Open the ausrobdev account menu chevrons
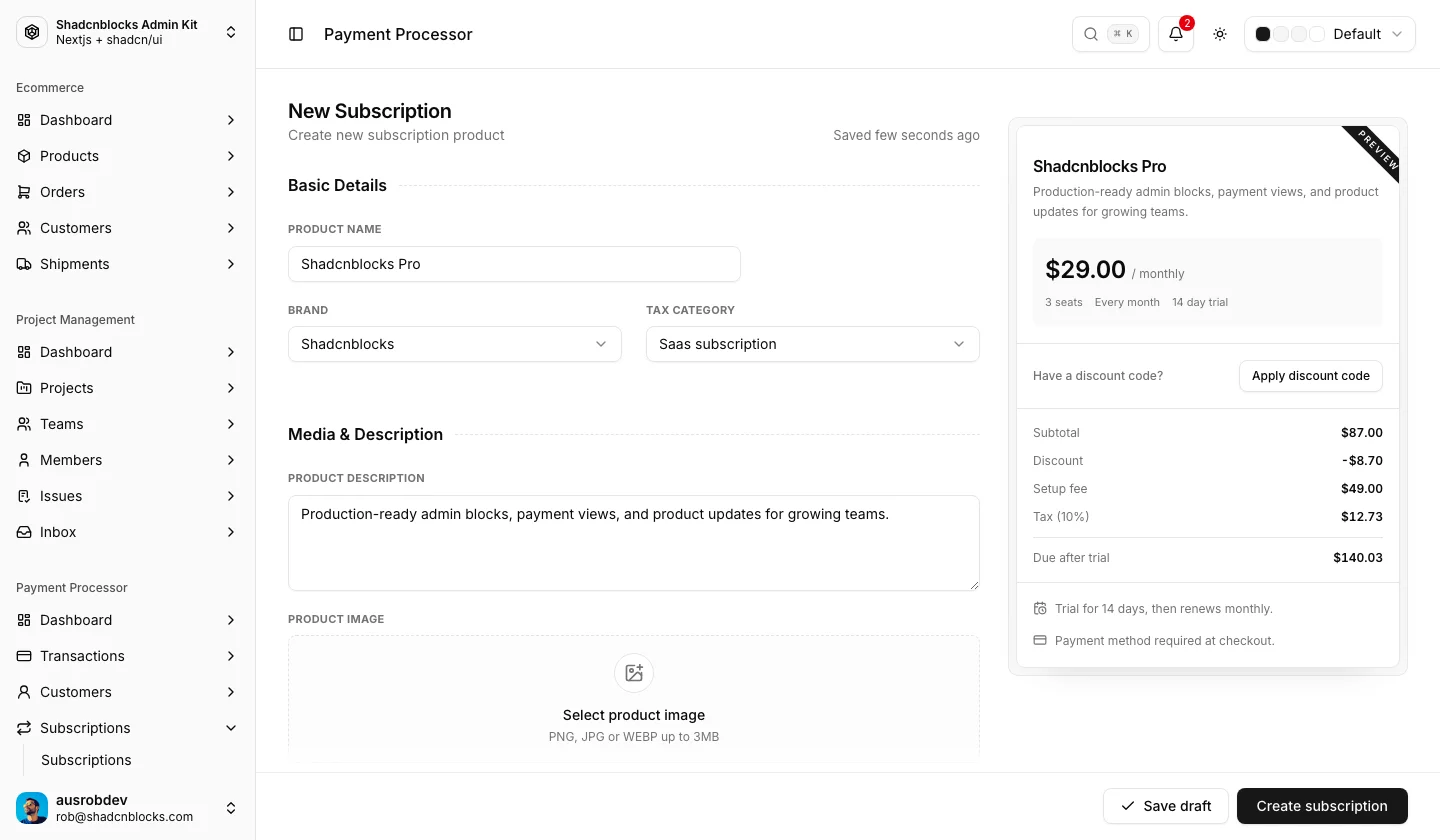The width and height of the screenshot is (1440, 840). 231,808
